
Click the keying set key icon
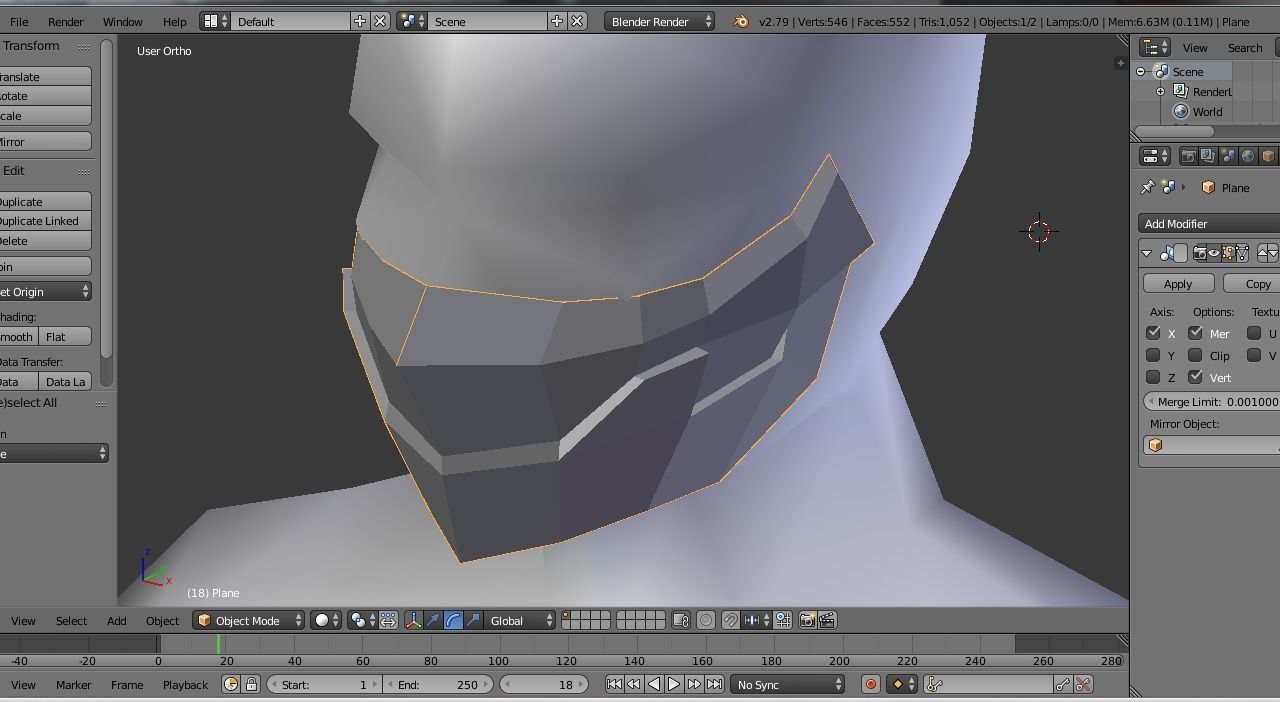click(935, 685)
